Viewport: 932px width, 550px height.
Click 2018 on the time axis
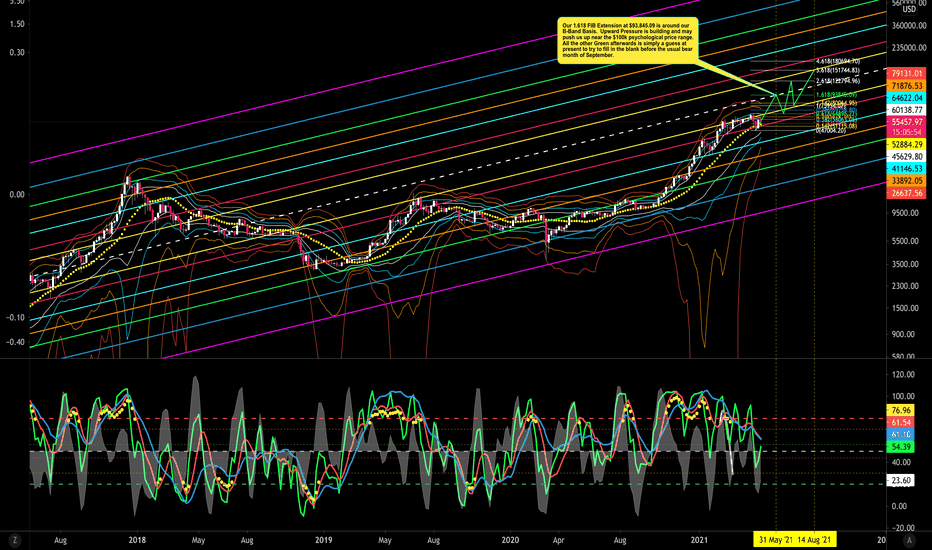[137, 540]
